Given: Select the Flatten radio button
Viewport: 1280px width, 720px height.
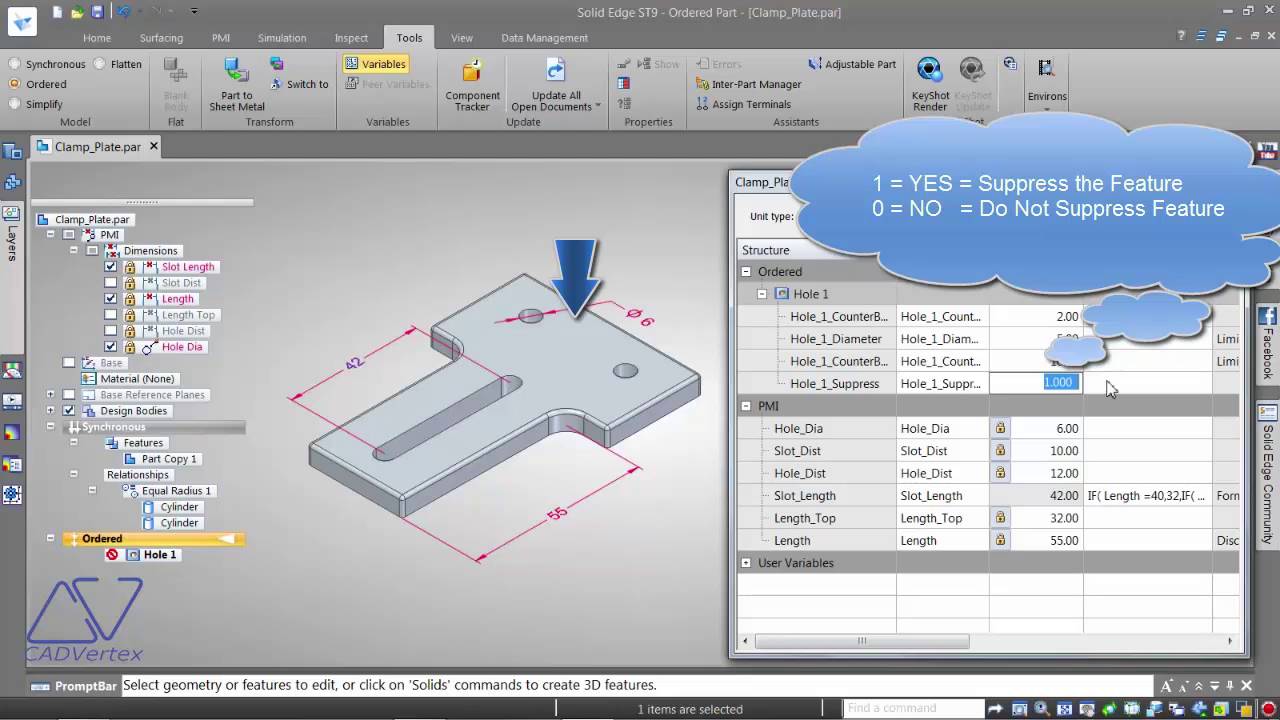Looking at the screenshot, I should 99,64.
